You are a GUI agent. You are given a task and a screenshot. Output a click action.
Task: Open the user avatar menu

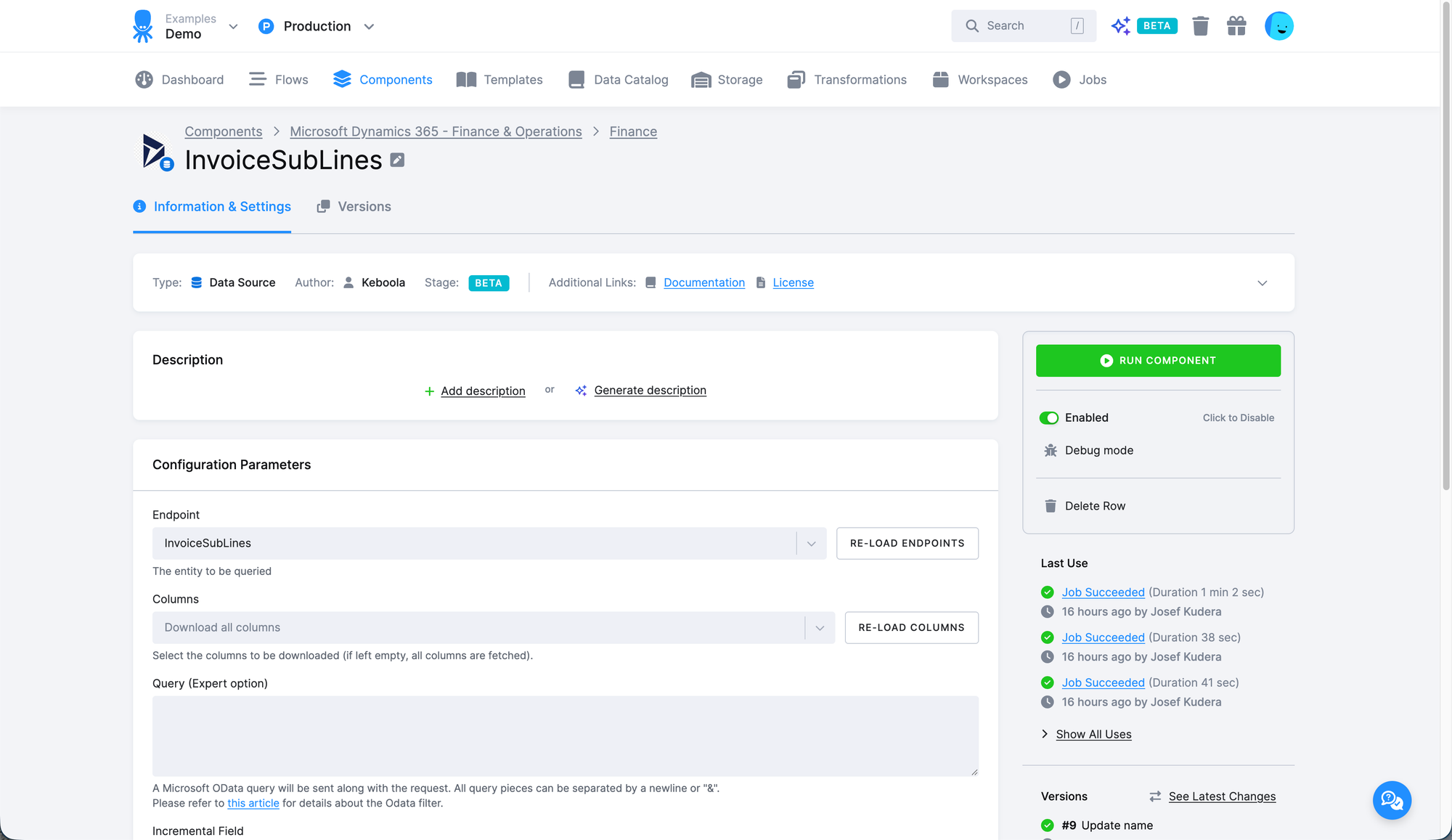click(1278, 26)
